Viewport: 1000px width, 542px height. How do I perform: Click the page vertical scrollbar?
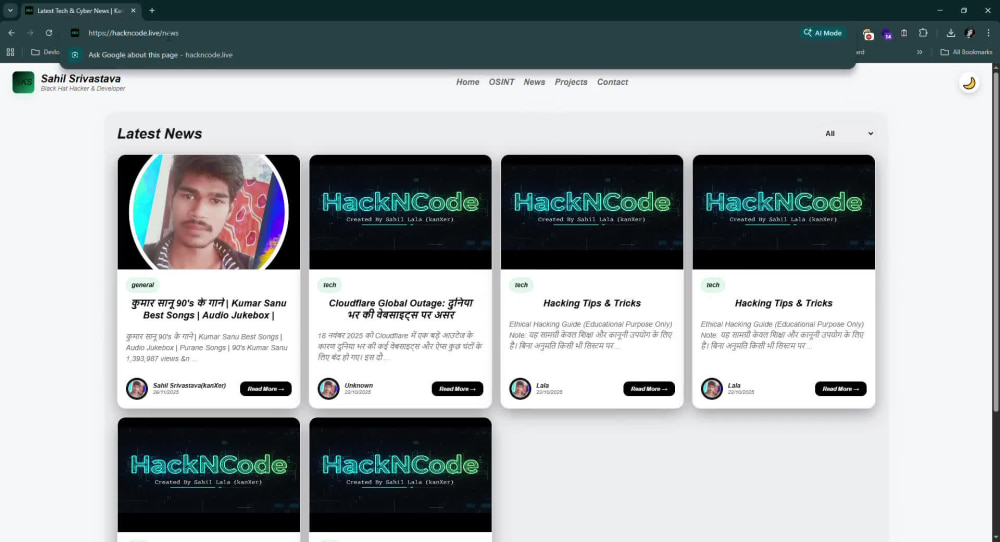(x=995, y=242)
